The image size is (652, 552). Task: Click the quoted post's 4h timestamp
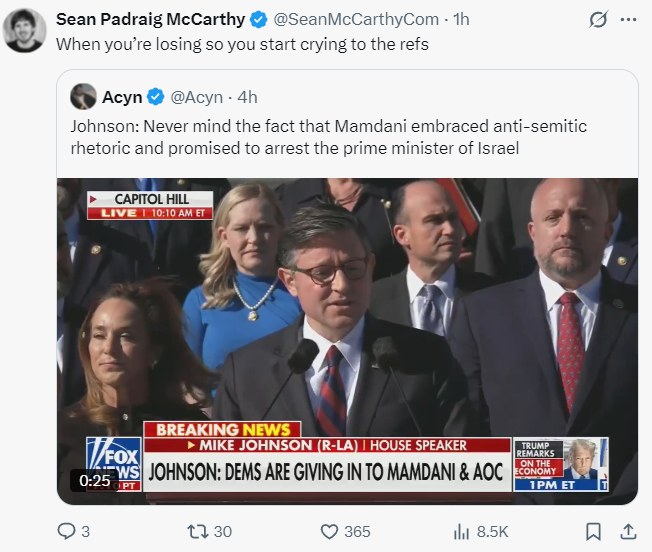pos(247,97)
